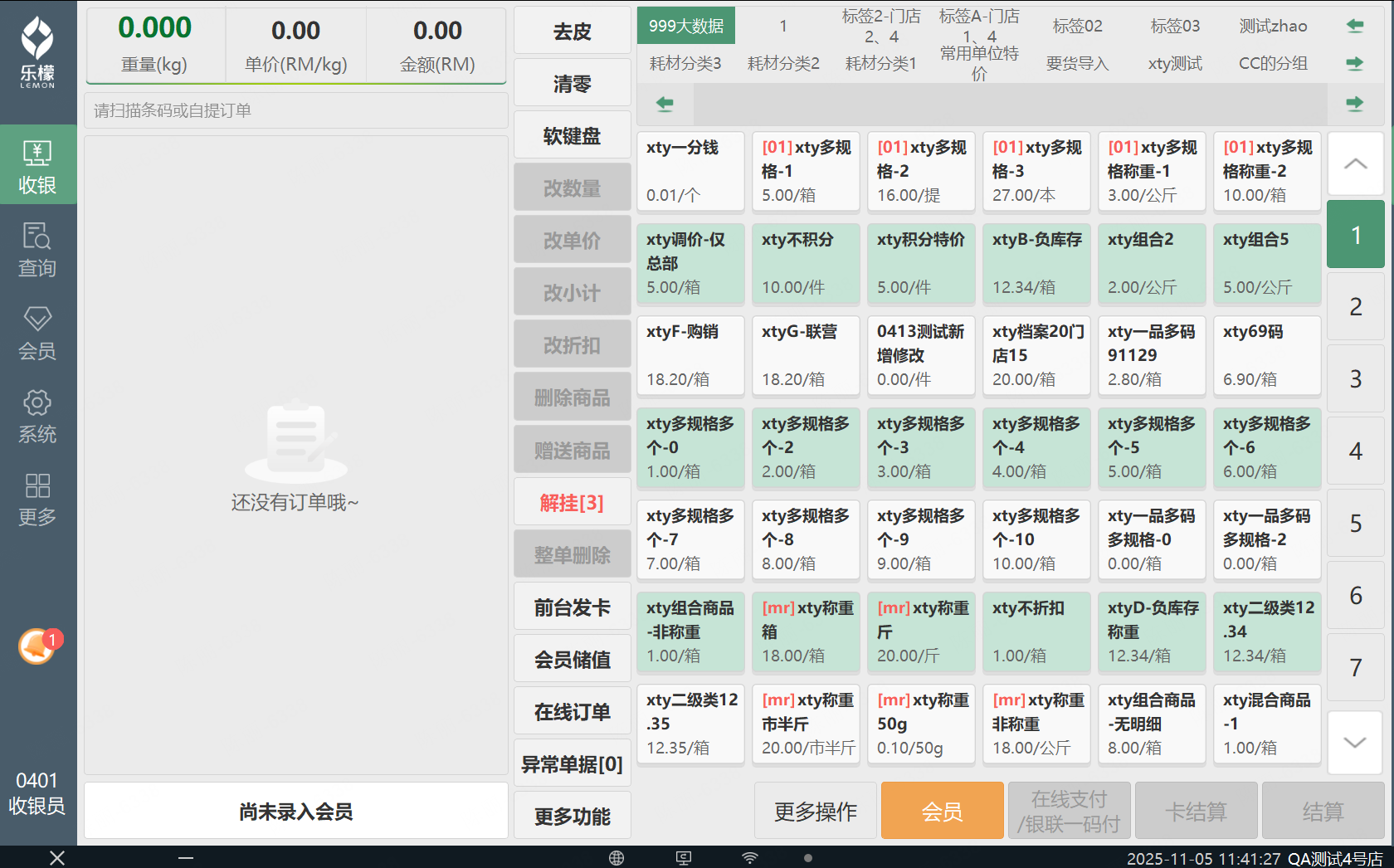Click the 乐檬 Lemon logo

[x=38, y=51]
